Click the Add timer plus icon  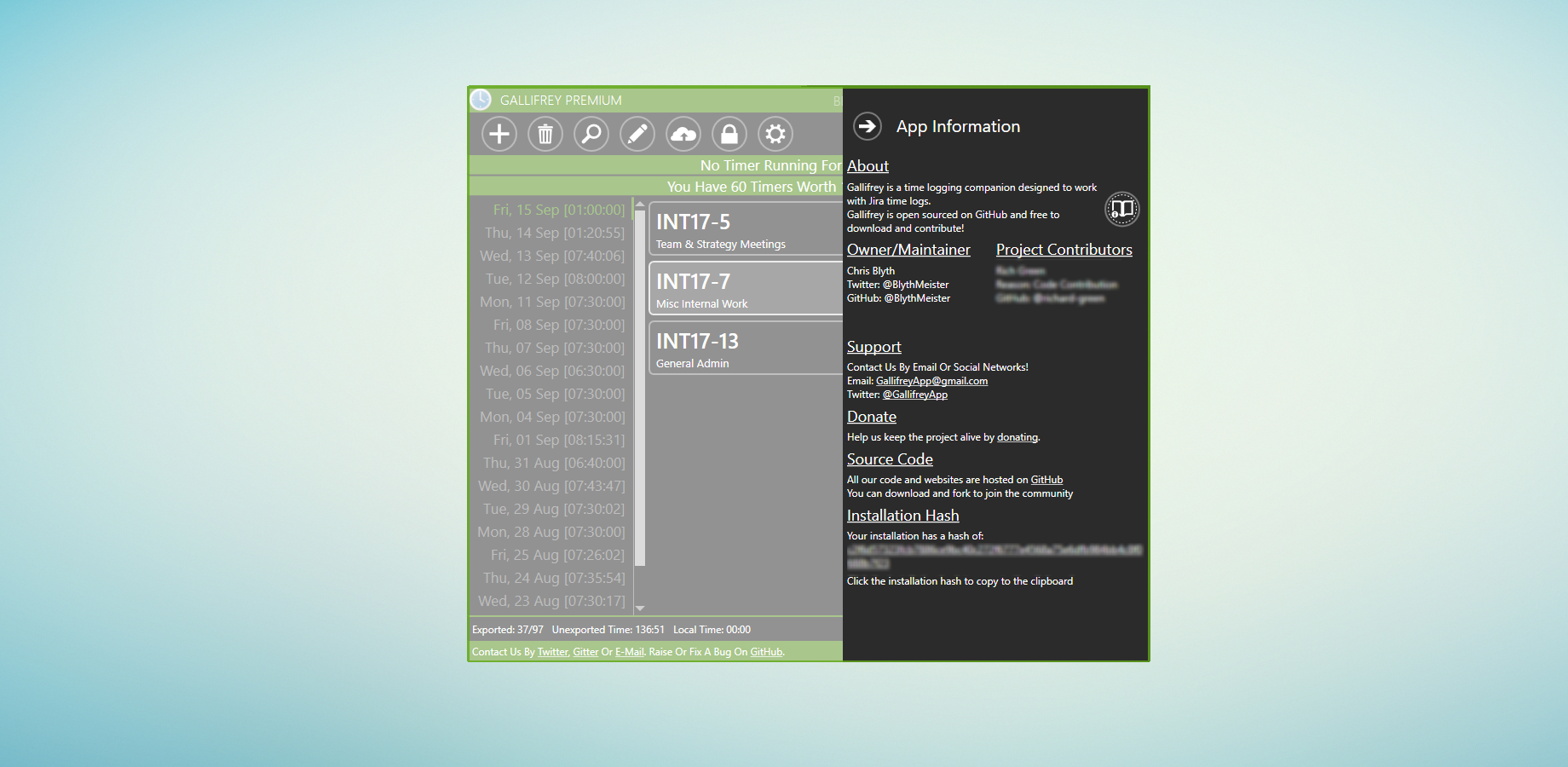click(499, 134)
